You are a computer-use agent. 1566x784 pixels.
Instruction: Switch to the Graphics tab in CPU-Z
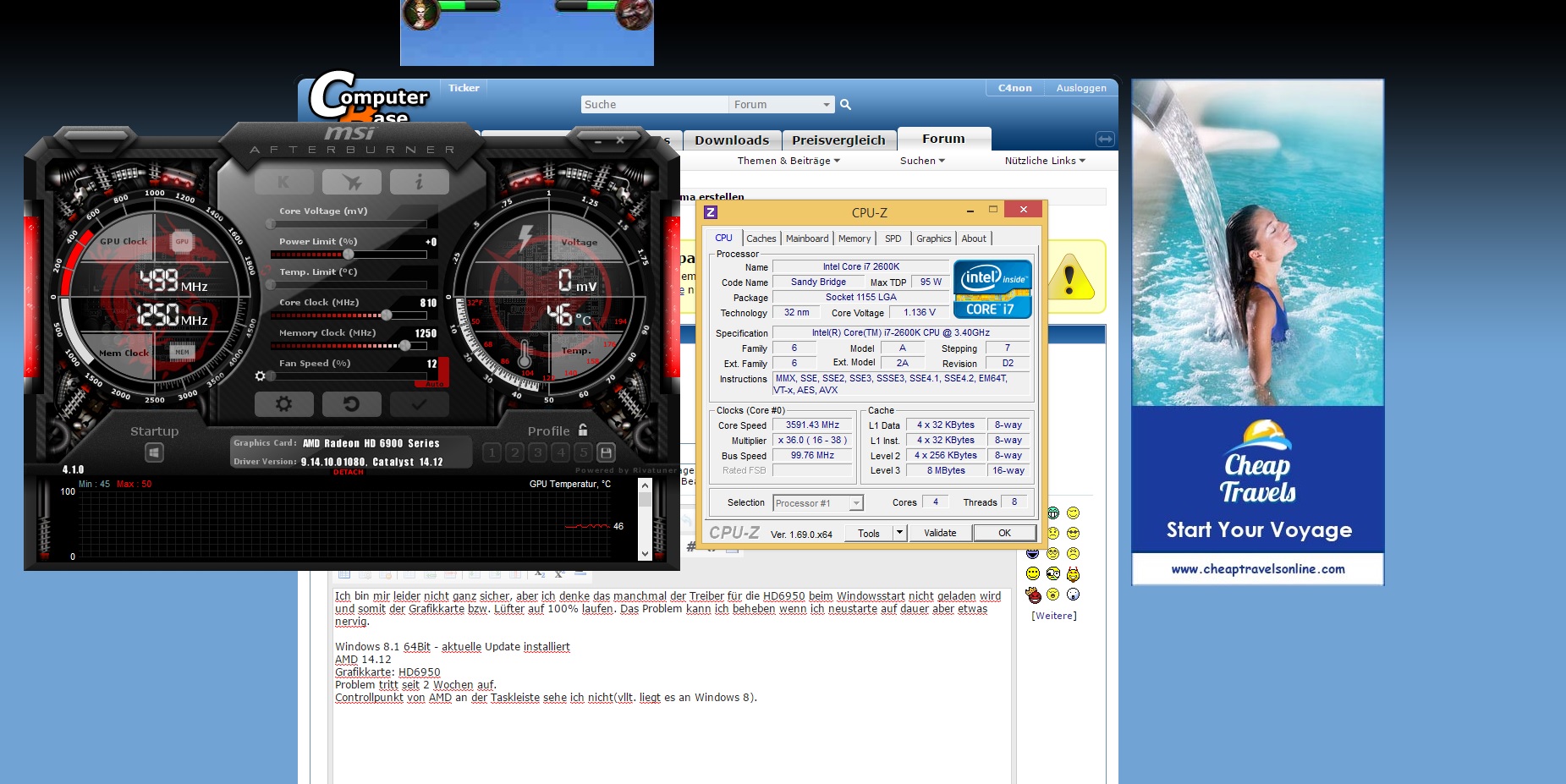934,238
